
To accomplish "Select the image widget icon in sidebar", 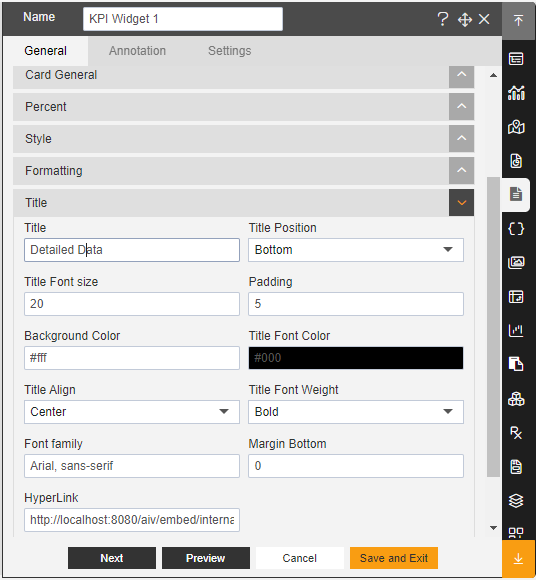I will [x=516, y=263].
